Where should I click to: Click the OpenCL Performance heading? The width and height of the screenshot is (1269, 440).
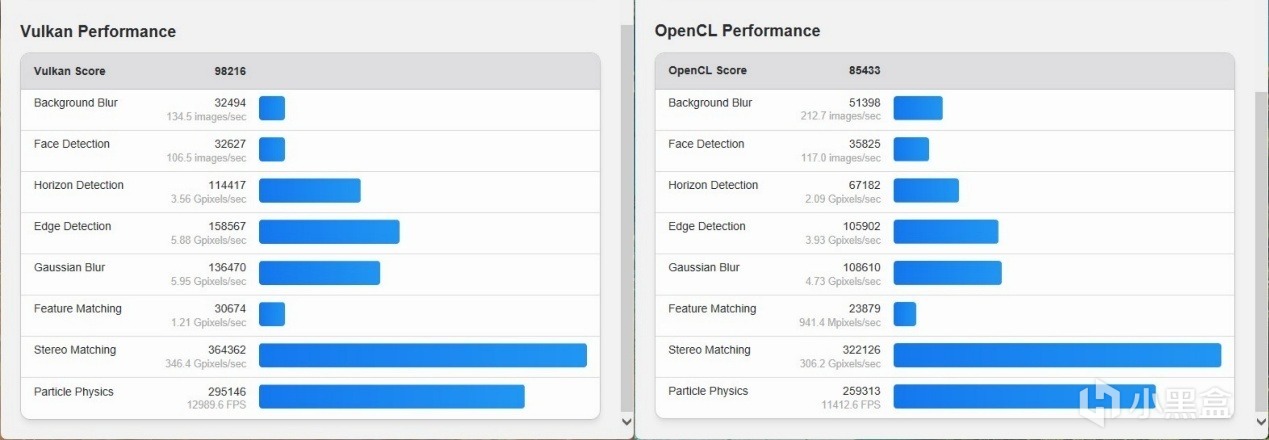click(737, 31)
